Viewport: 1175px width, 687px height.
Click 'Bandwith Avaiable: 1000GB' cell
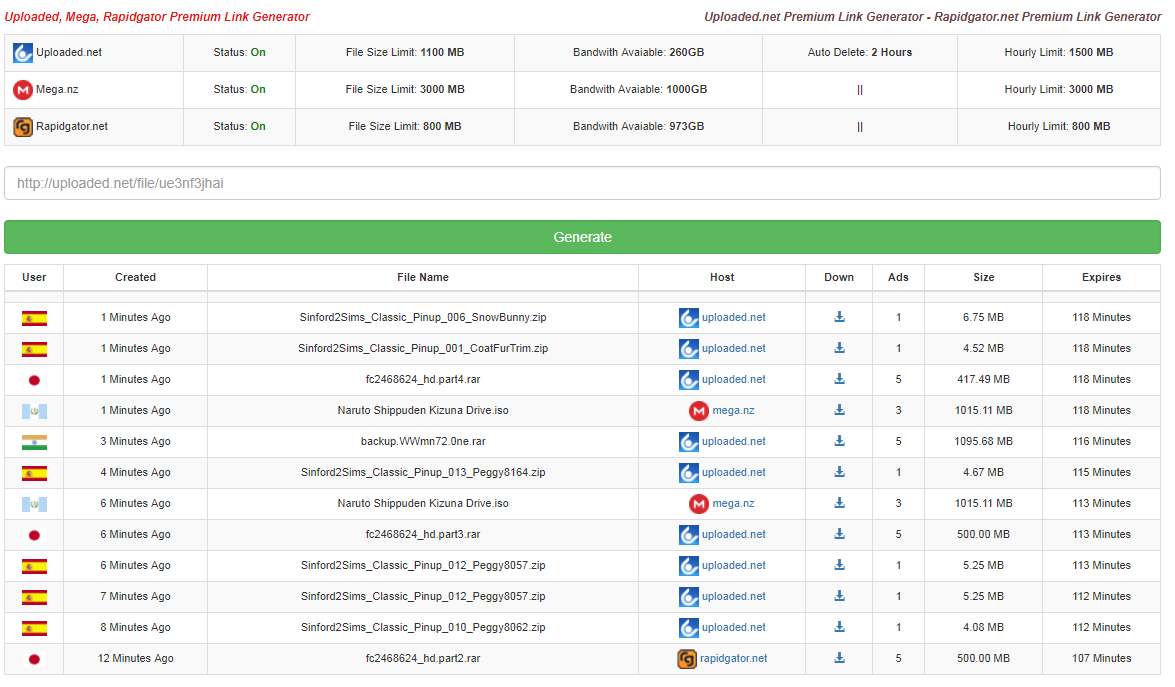tap(638, 89)
